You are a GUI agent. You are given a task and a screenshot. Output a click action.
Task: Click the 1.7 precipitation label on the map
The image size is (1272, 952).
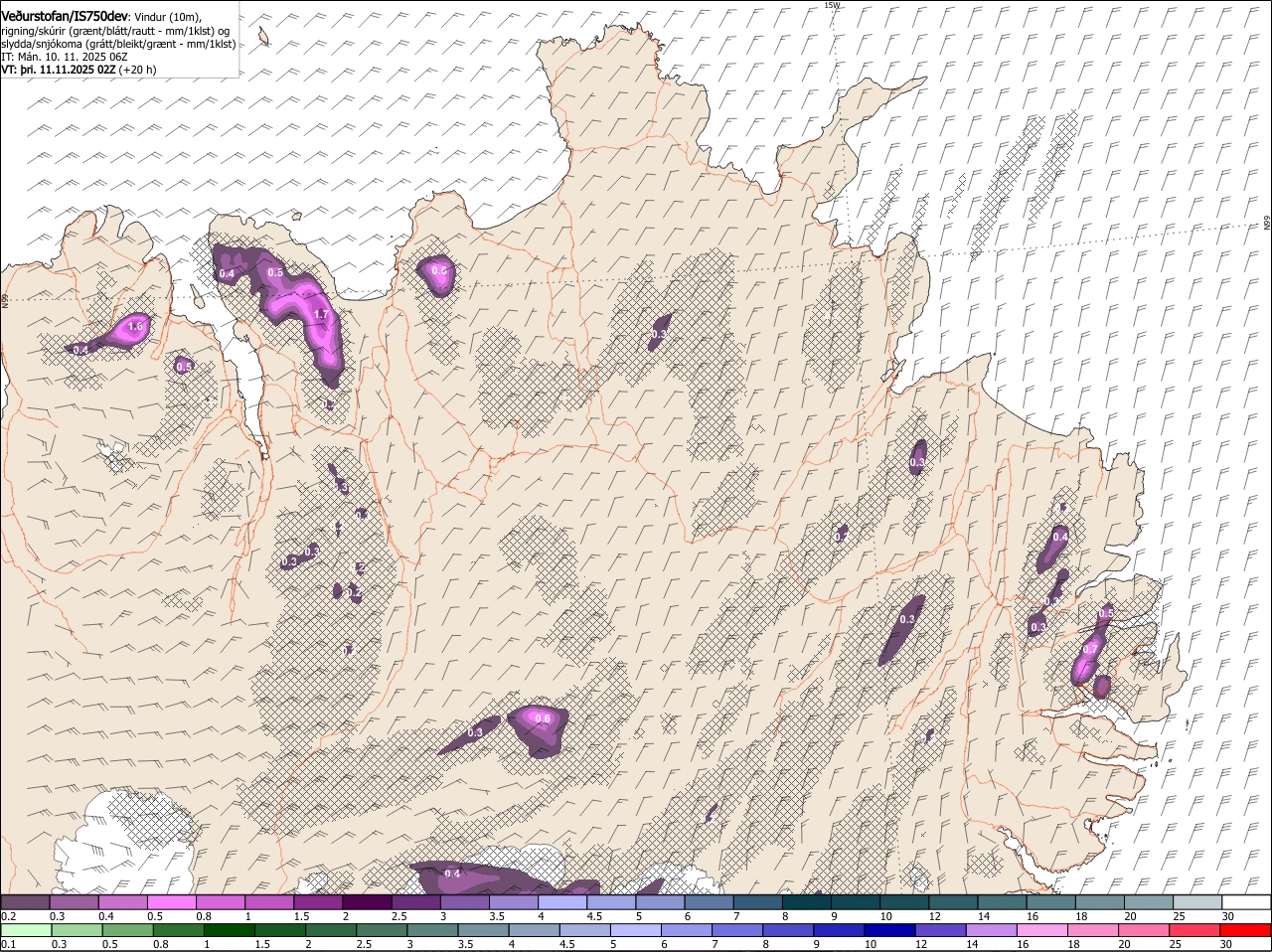pyautogui.click(x=320, y=314)
